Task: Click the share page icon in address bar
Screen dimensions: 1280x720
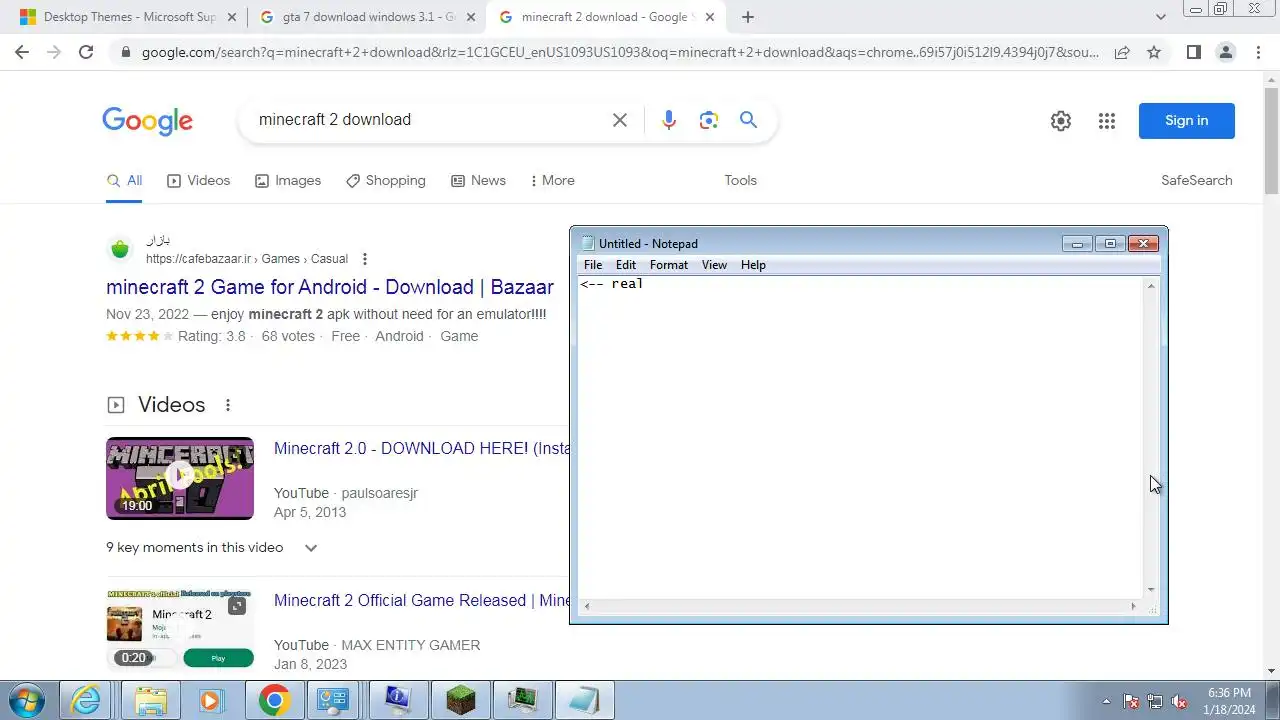Action: coord(1122,52)
